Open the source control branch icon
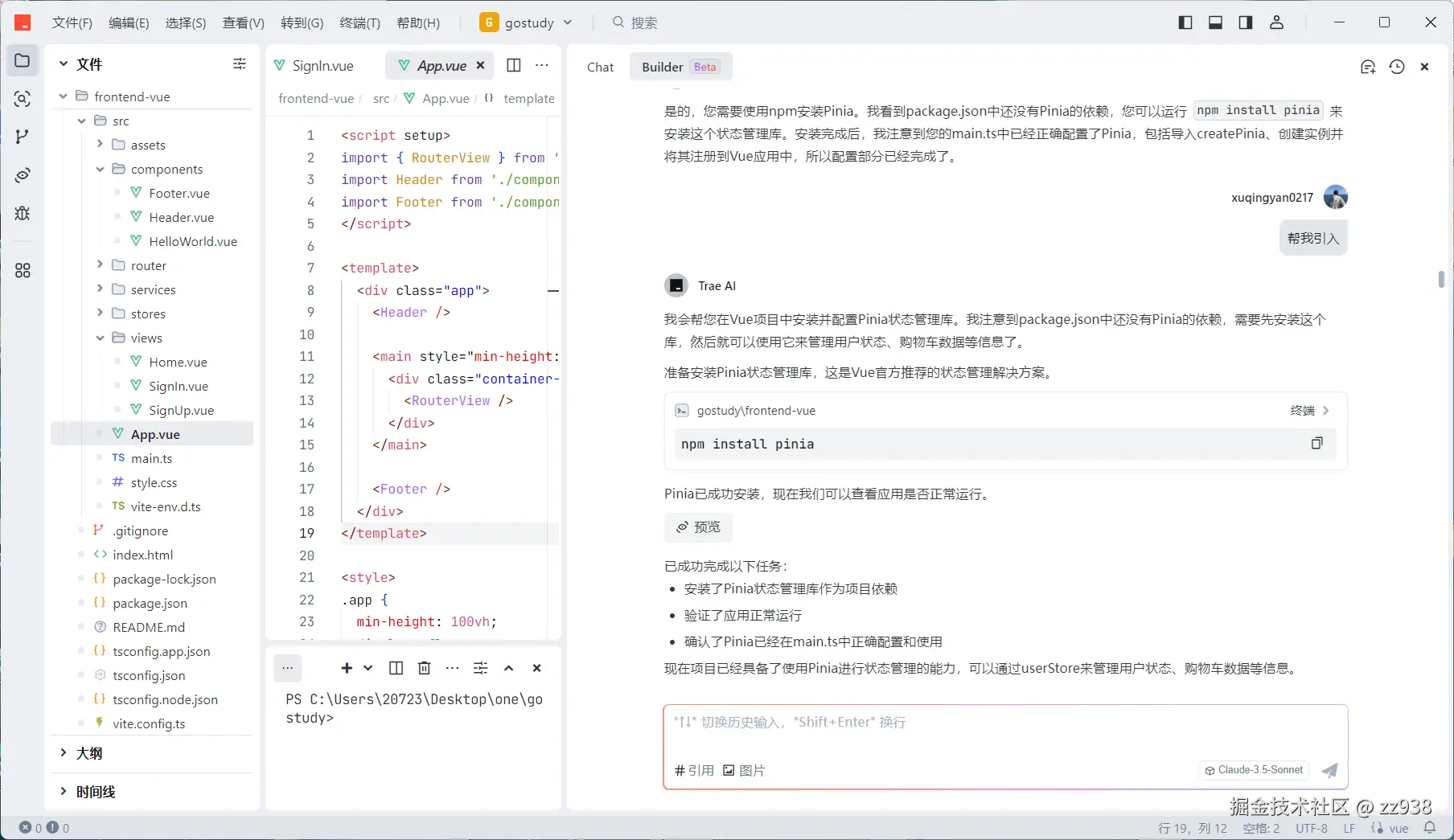The width and height of the screenshot is (1454, 840). point(23,137)
